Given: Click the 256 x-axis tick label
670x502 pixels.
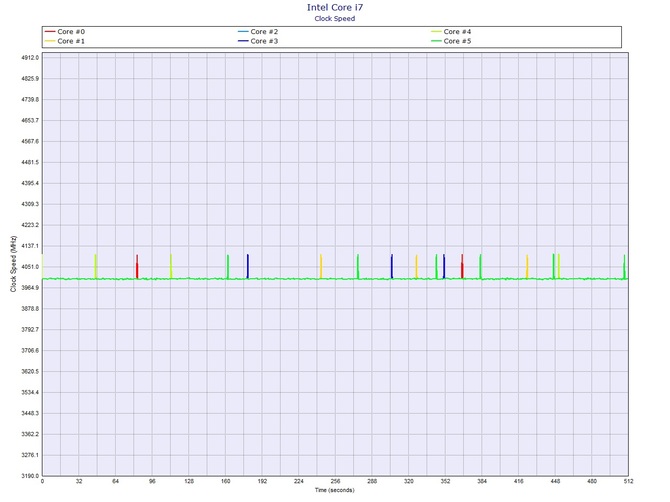Looking at the screenshot, I should point(335,481).
